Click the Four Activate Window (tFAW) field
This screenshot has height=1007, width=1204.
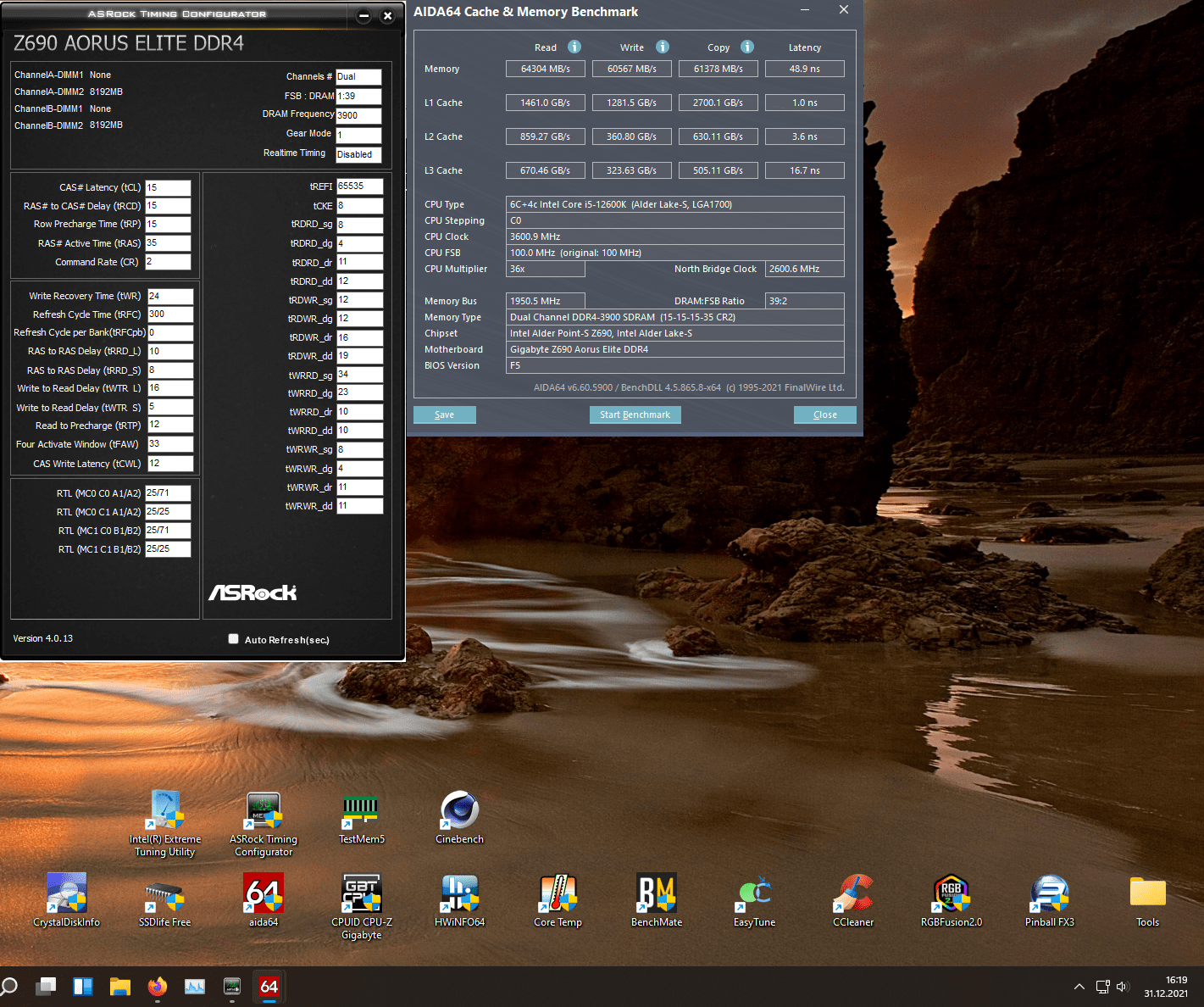click(170, 444)
